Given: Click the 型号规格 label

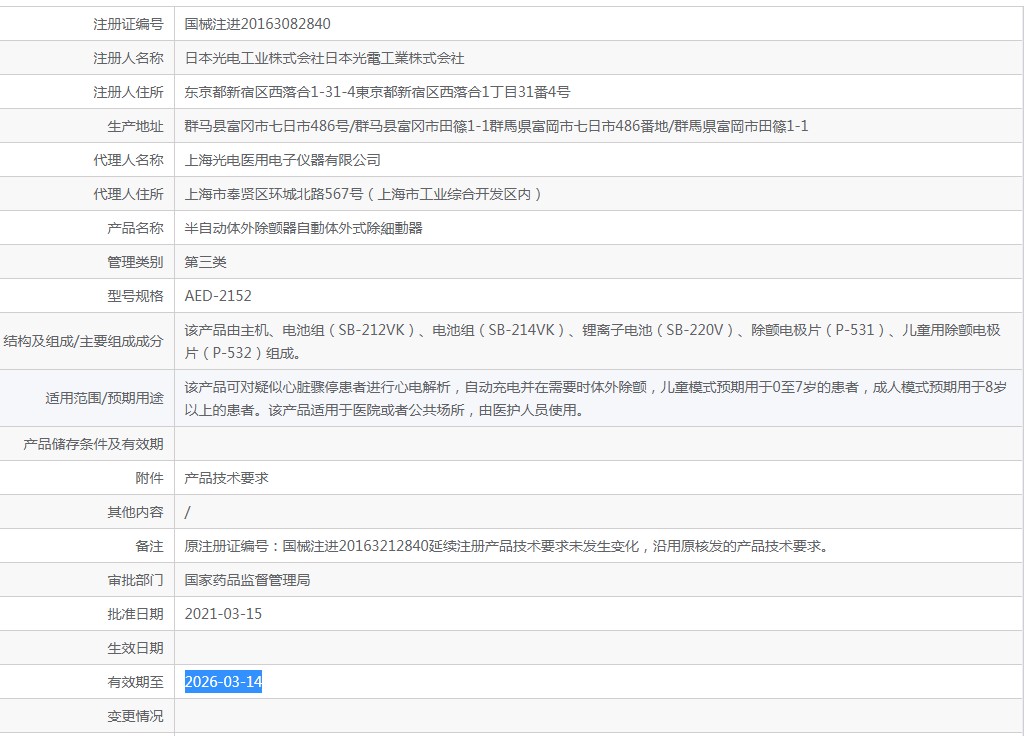Looking at the screenshot, I should (135, 296).
